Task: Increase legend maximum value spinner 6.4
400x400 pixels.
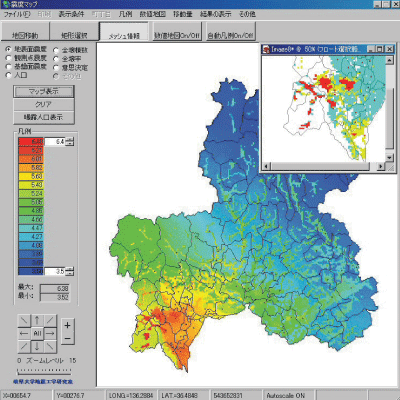Action: [x=70, y=140]
